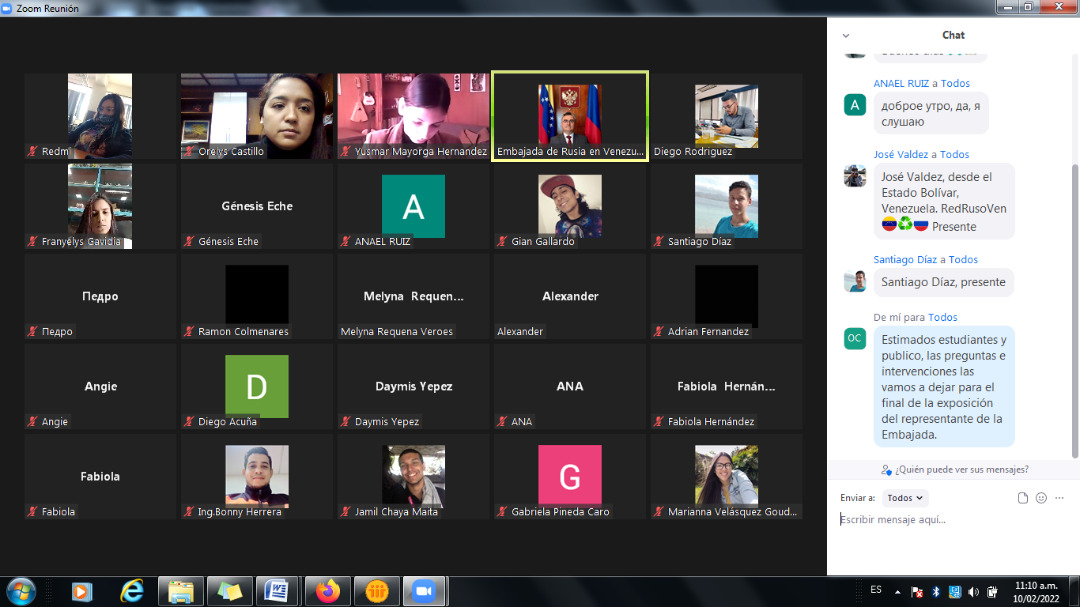The width and height of the screenshot is (1080, 607).
Task: Open the chat file attachment icon
Action: 1023,498
